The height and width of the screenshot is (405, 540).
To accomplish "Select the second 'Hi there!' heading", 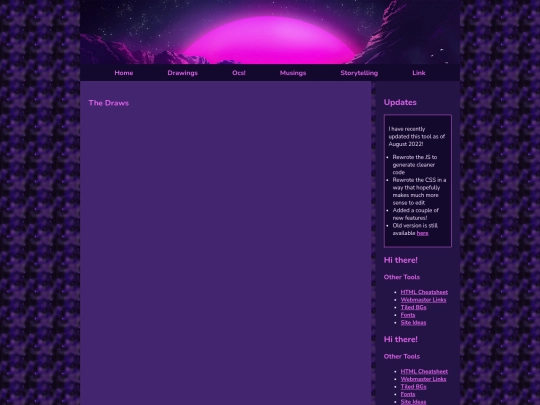I will coord(401,339).
